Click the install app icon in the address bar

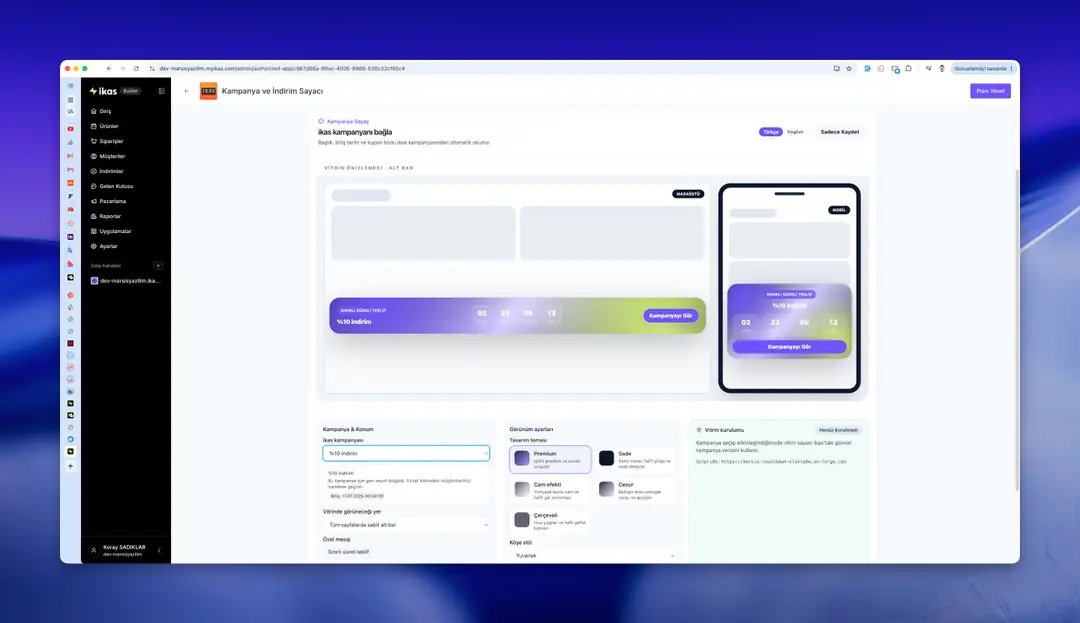(x=836, y=69)
